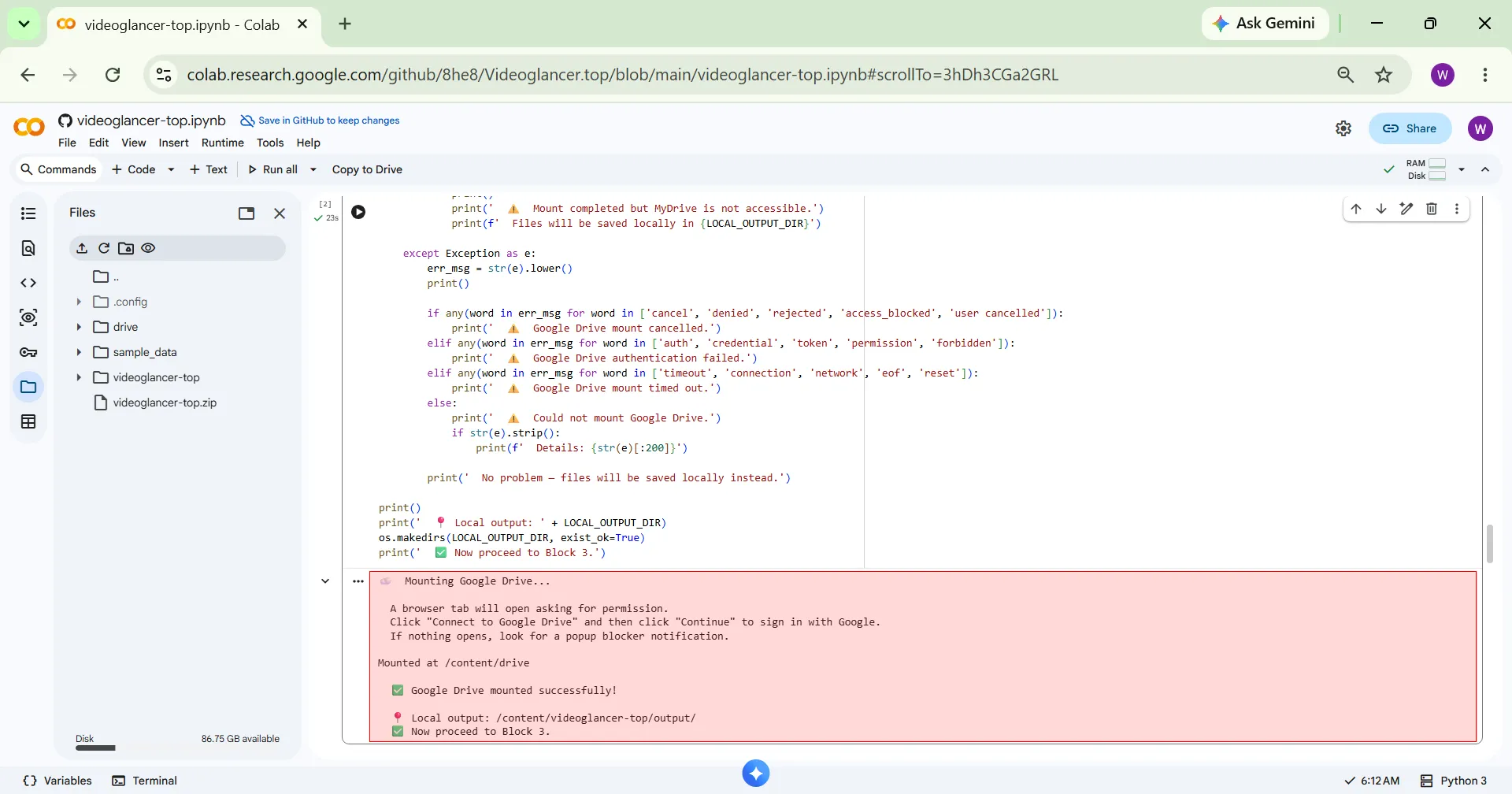Image resolution: width=1512 pixels, height=794 pixels.
Task: Open the Terminal panel
Action: pos(145,781)
